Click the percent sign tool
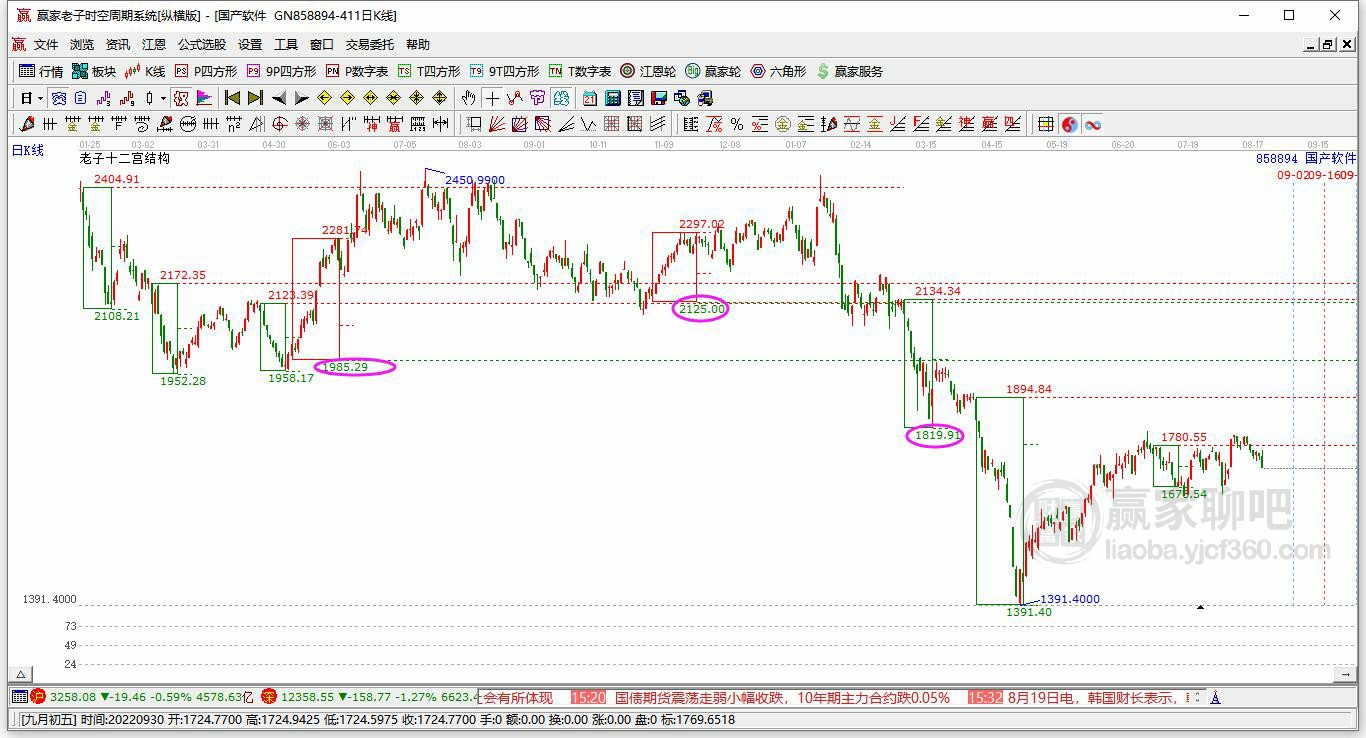Viewport: 1366px width, 738px height. pyautogui.click(x=737, y=124)
